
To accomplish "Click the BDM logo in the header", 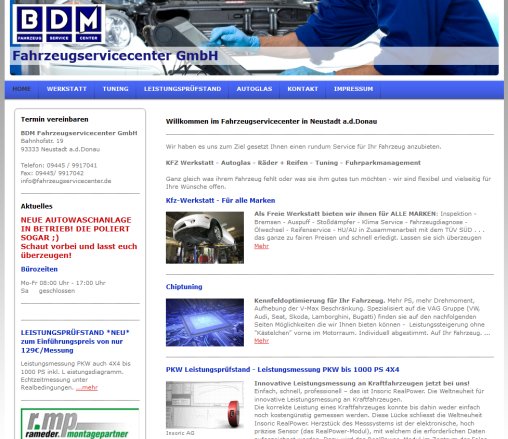I will [59, 24].
